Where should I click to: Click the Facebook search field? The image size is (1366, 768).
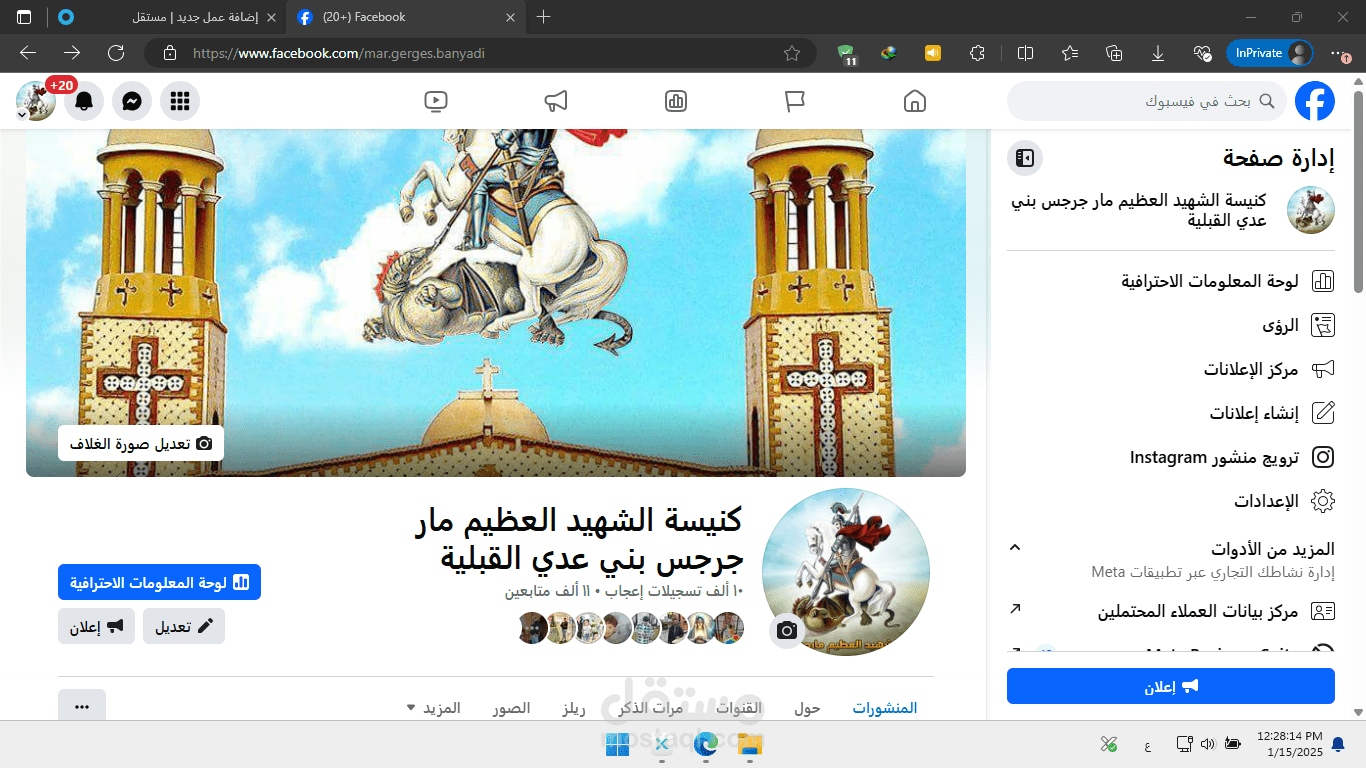coord(1146,101)
